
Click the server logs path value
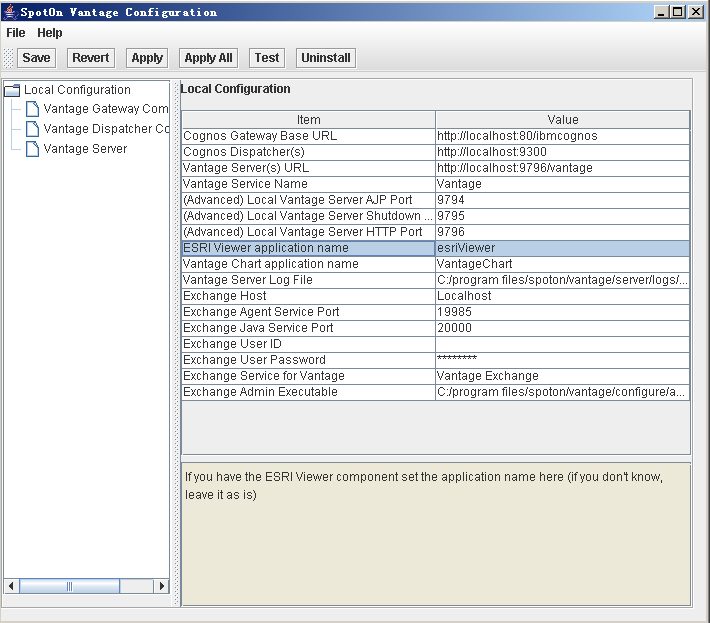coord(562,280)
